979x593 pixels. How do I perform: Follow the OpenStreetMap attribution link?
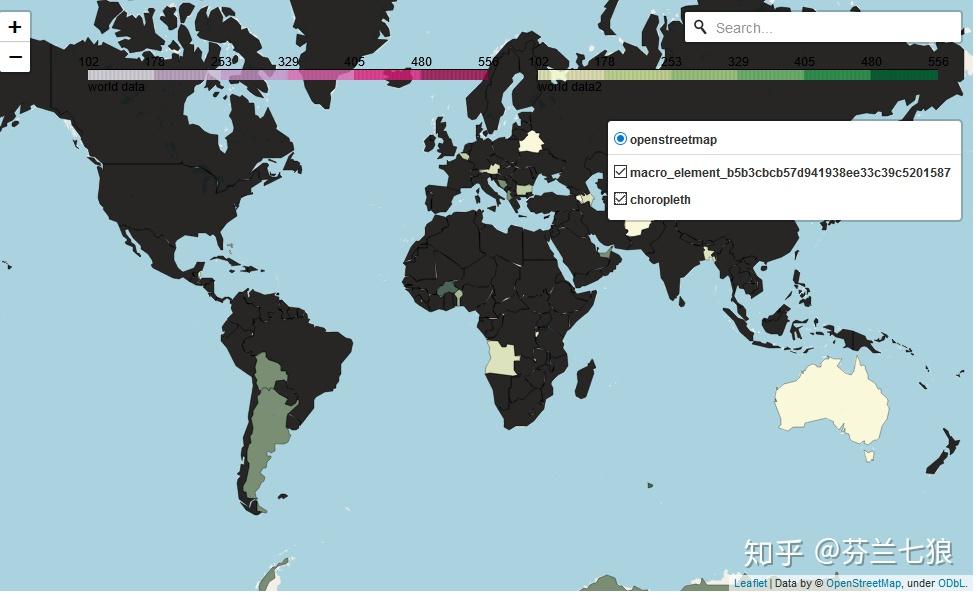[862, 583]
